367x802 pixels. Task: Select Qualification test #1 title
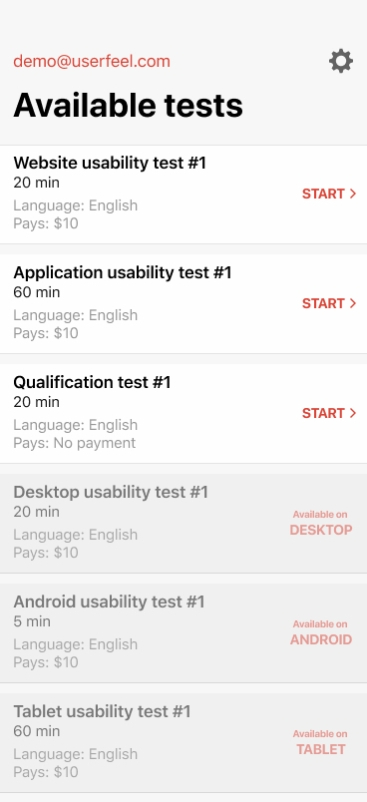pos(92,382)
